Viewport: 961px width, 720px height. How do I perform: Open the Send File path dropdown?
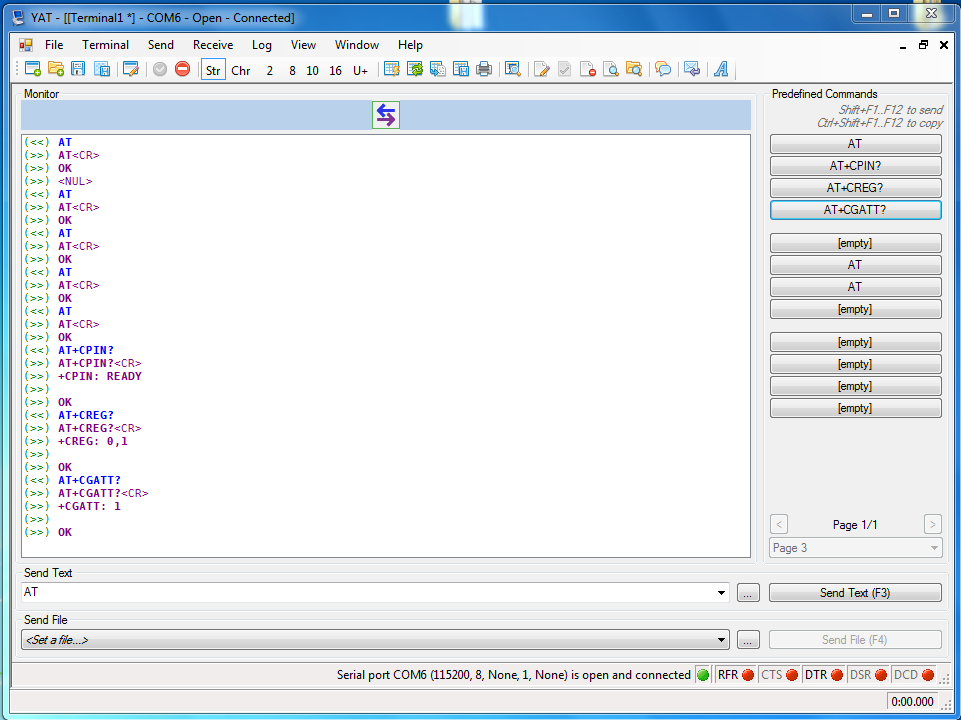[722, 640]
